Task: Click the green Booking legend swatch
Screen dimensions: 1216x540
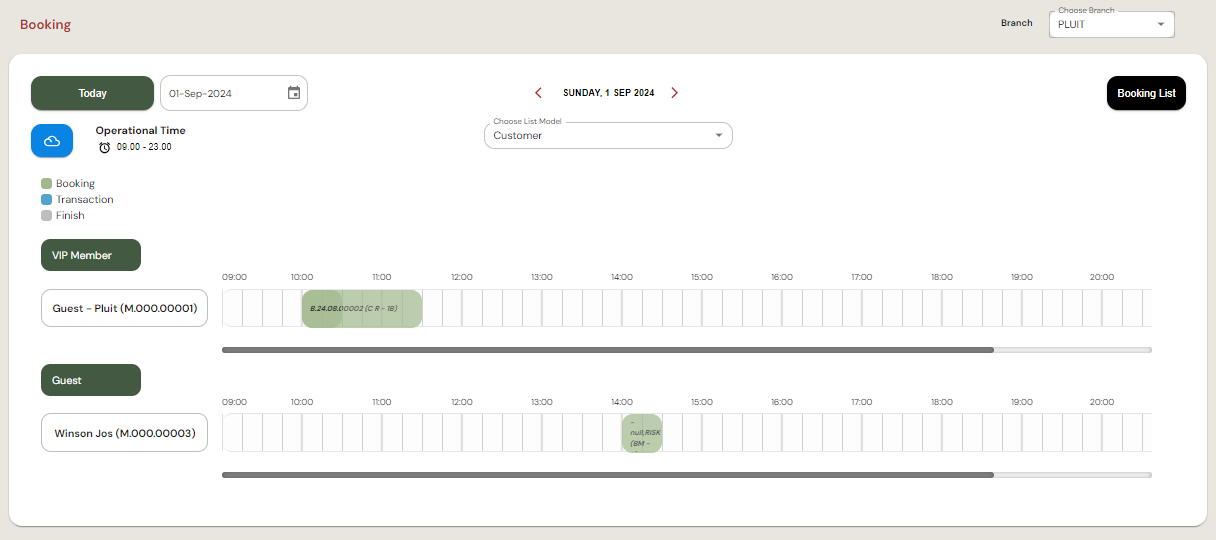Action: coord(46,184)
